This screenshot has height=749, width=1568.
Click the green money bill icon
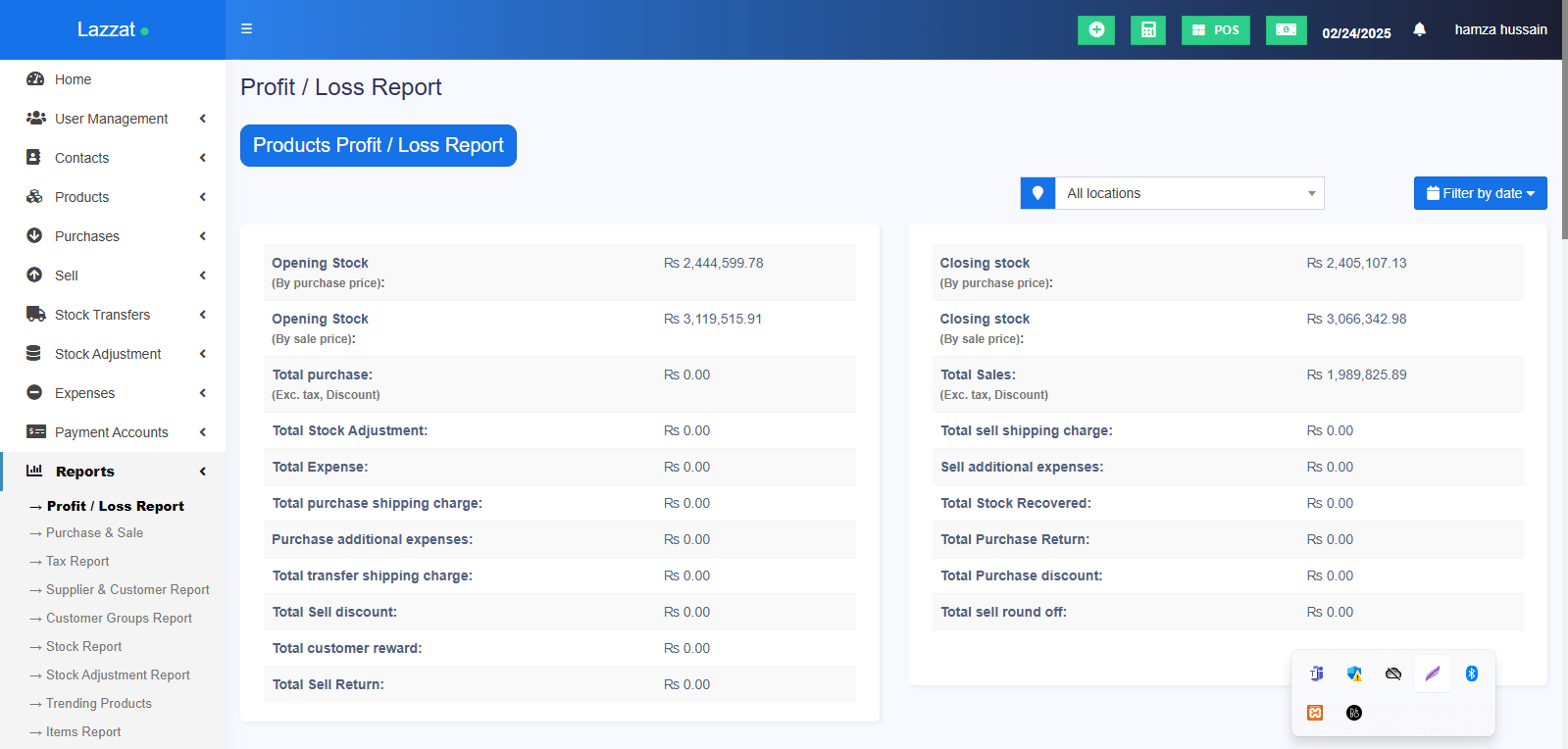click(1286, 30)
